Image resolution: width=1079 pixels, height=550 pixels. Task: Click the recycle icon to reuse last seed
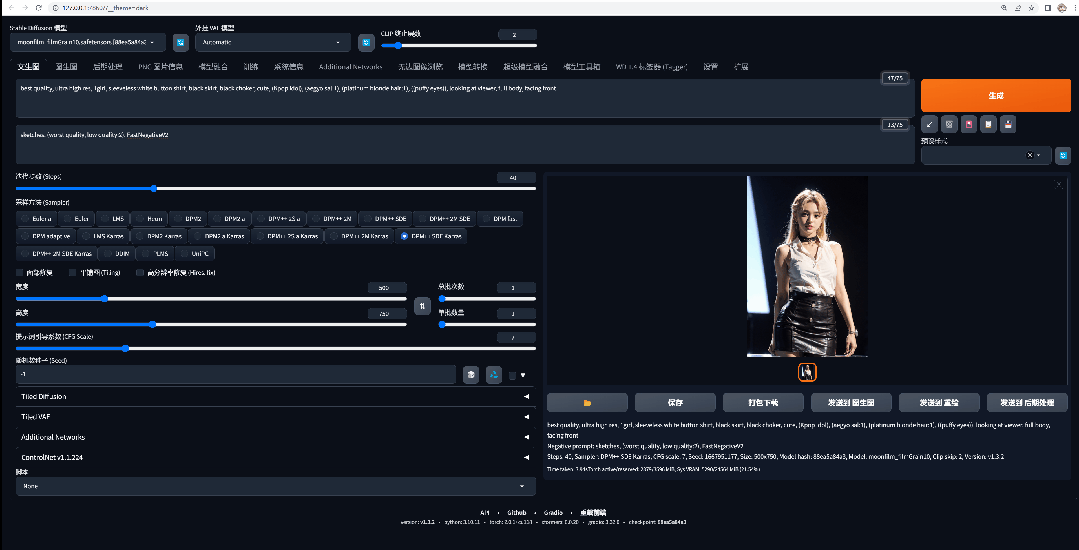[493, 375]
